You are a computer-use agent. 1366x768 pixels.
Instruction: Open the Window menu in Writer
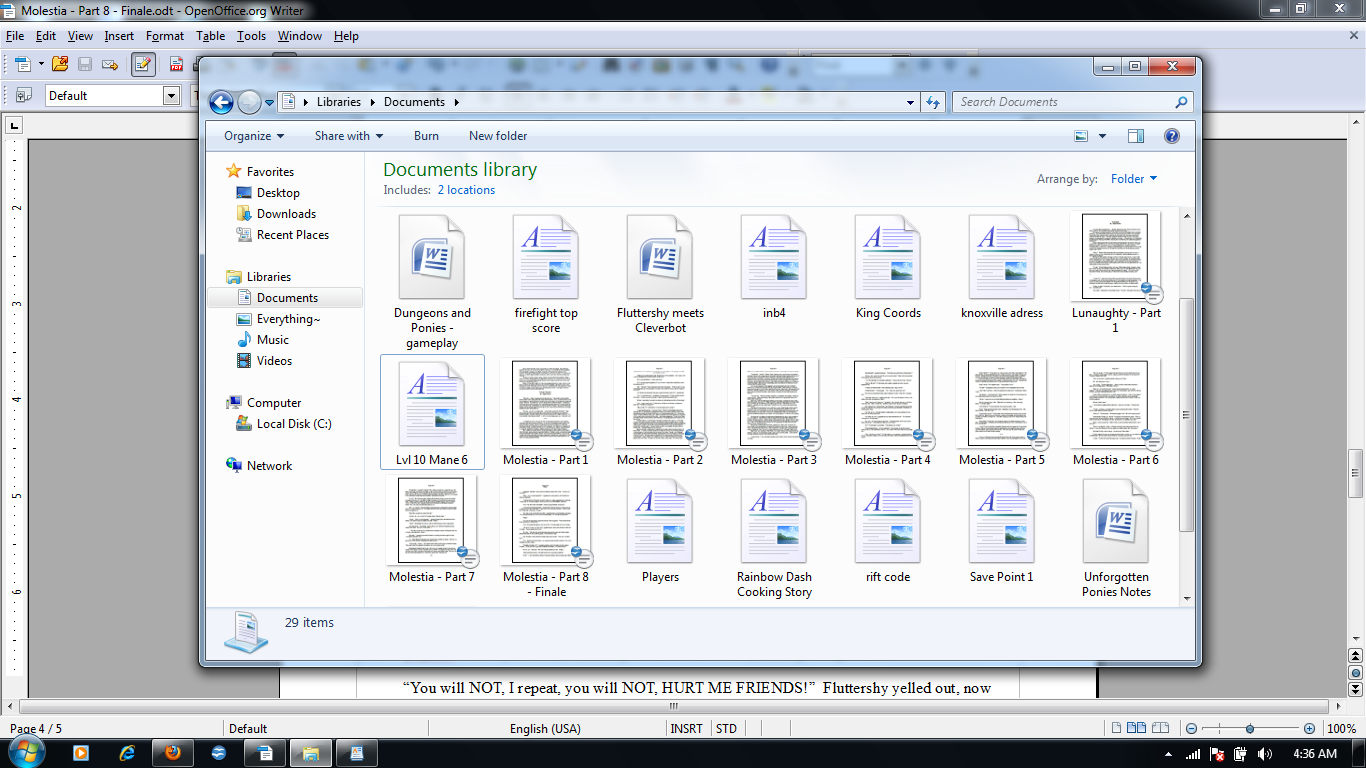click(300, 36)
